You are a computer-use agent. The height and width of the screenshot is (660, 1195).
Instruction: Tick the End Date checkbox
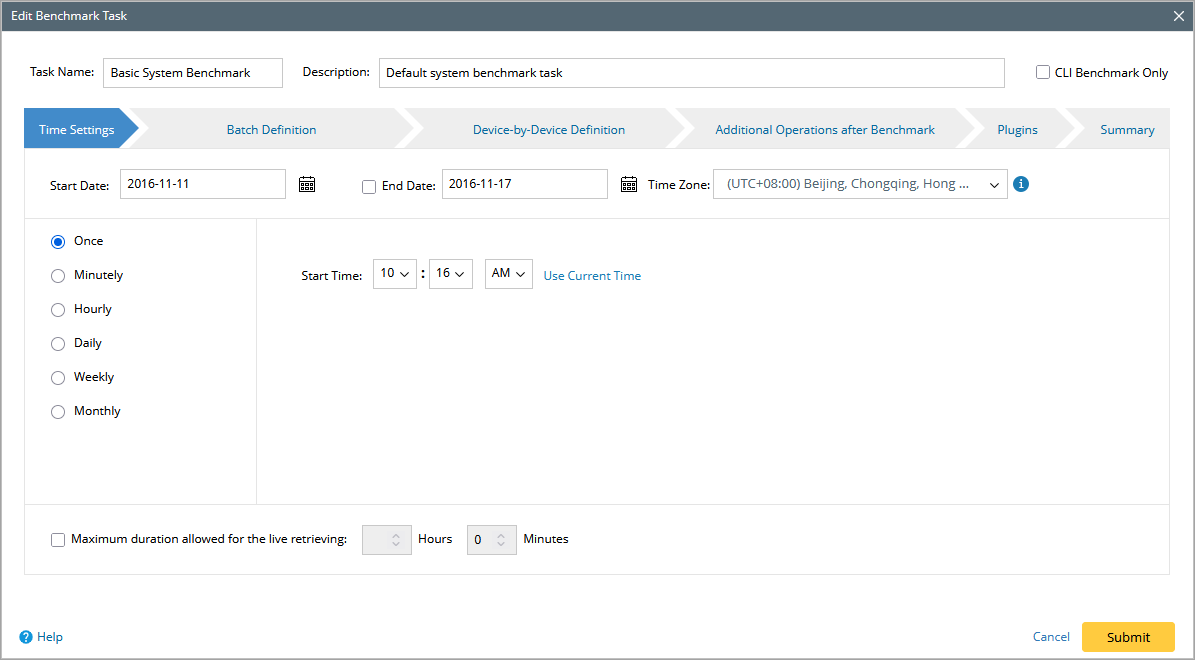click(x=369, y=187)
